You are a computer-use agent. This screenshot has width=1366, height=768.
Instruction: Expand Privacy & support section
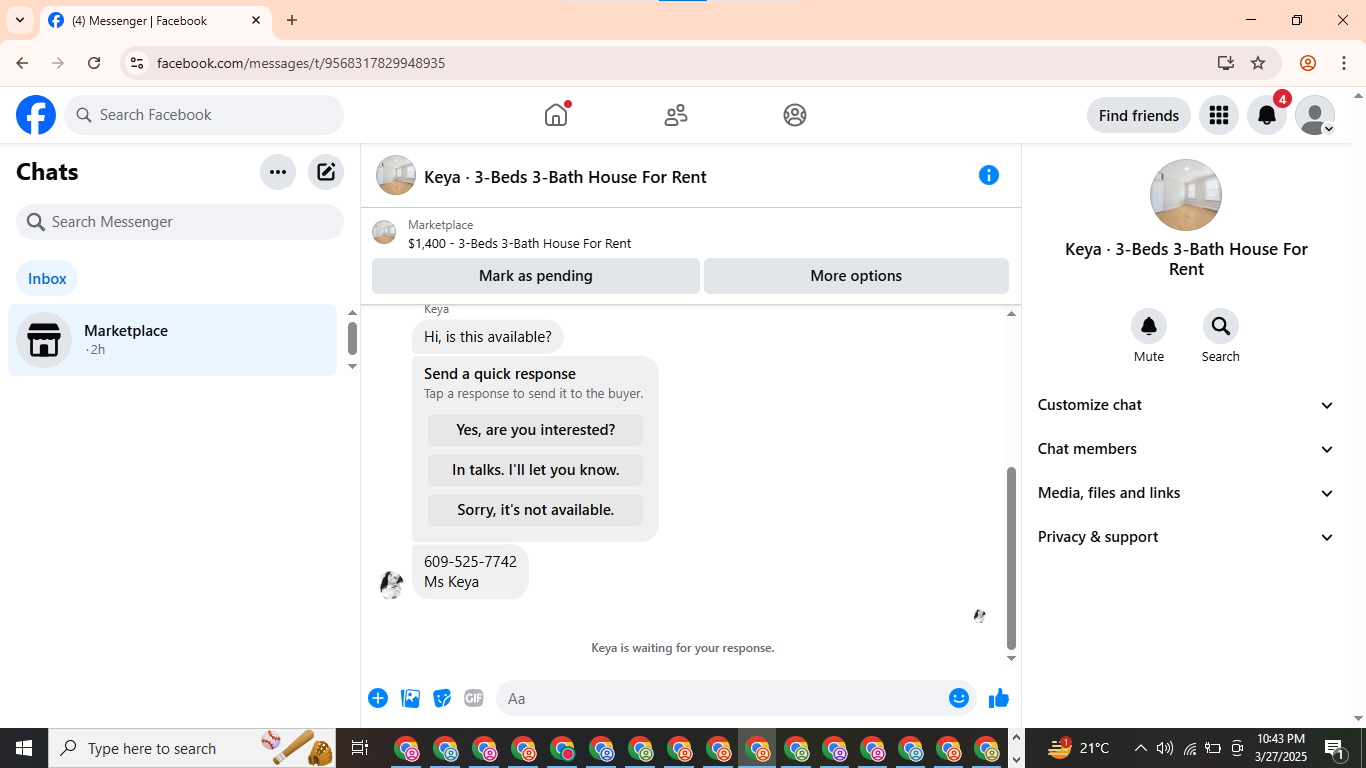coord(1186,537)
